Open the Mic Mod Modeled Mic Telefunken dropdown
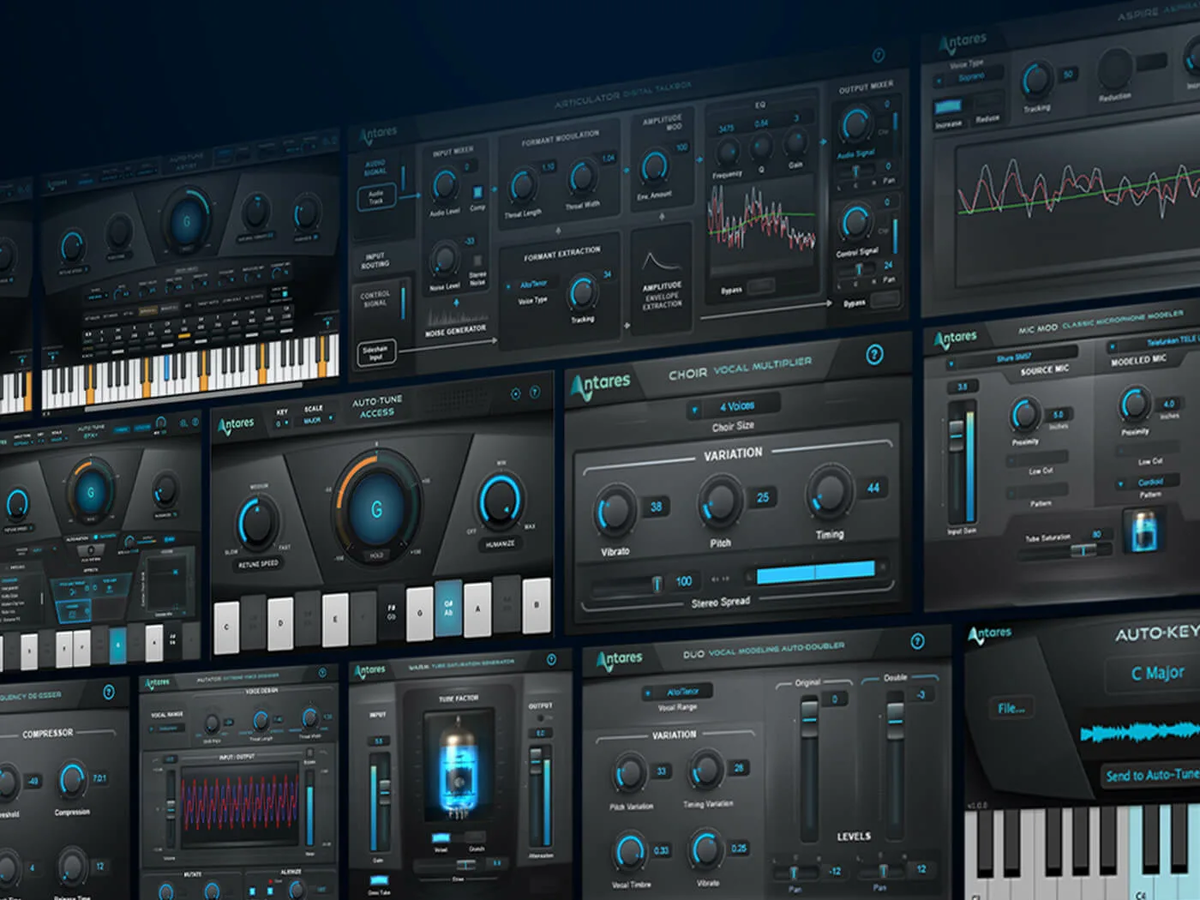Image resolution: width=1200 pixels, height=900 pixels. [x=1154, y=343]
